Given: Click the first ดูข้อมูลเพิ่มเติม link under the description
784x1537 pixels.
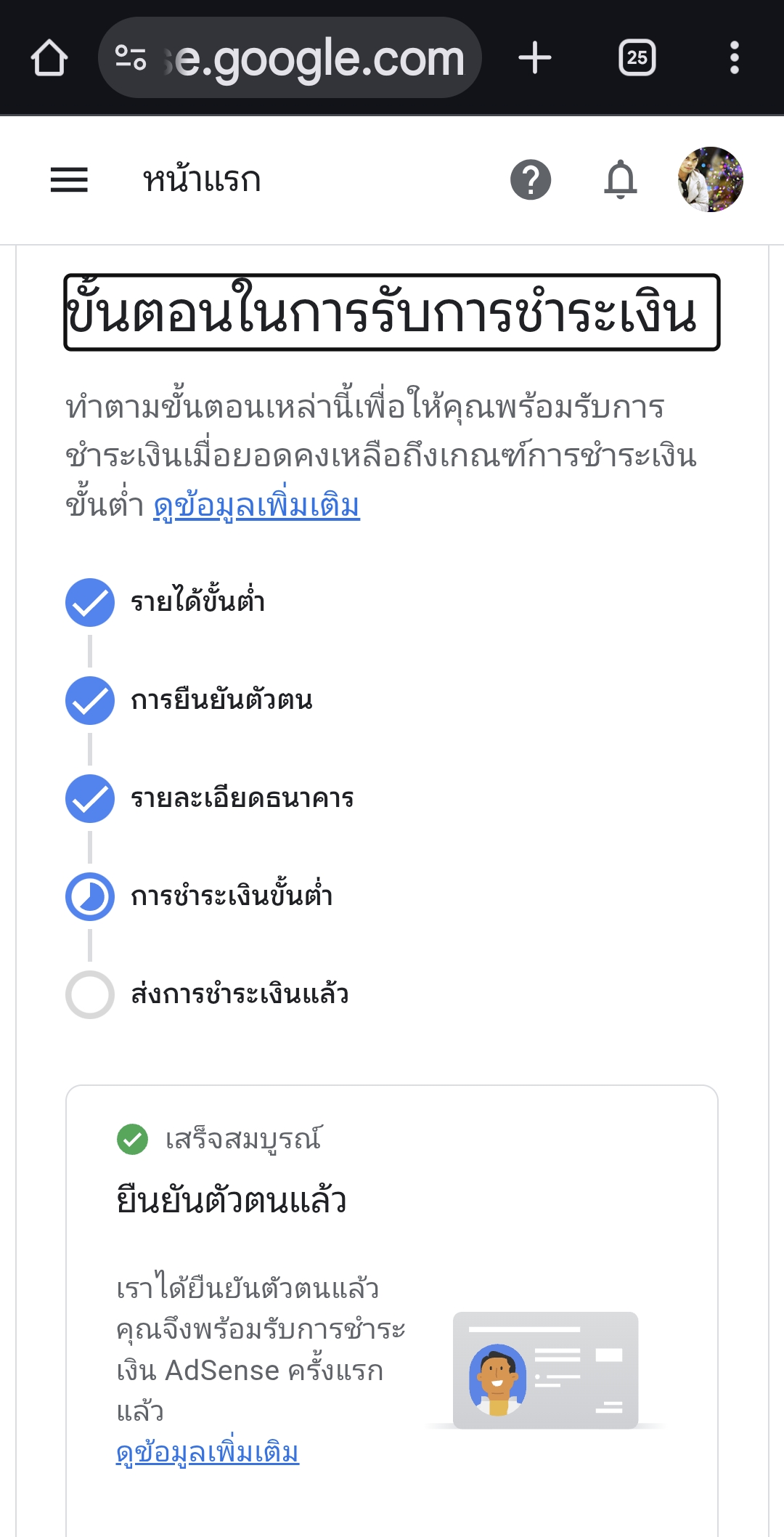Looking at the screenshot, I should coord(256,506).
